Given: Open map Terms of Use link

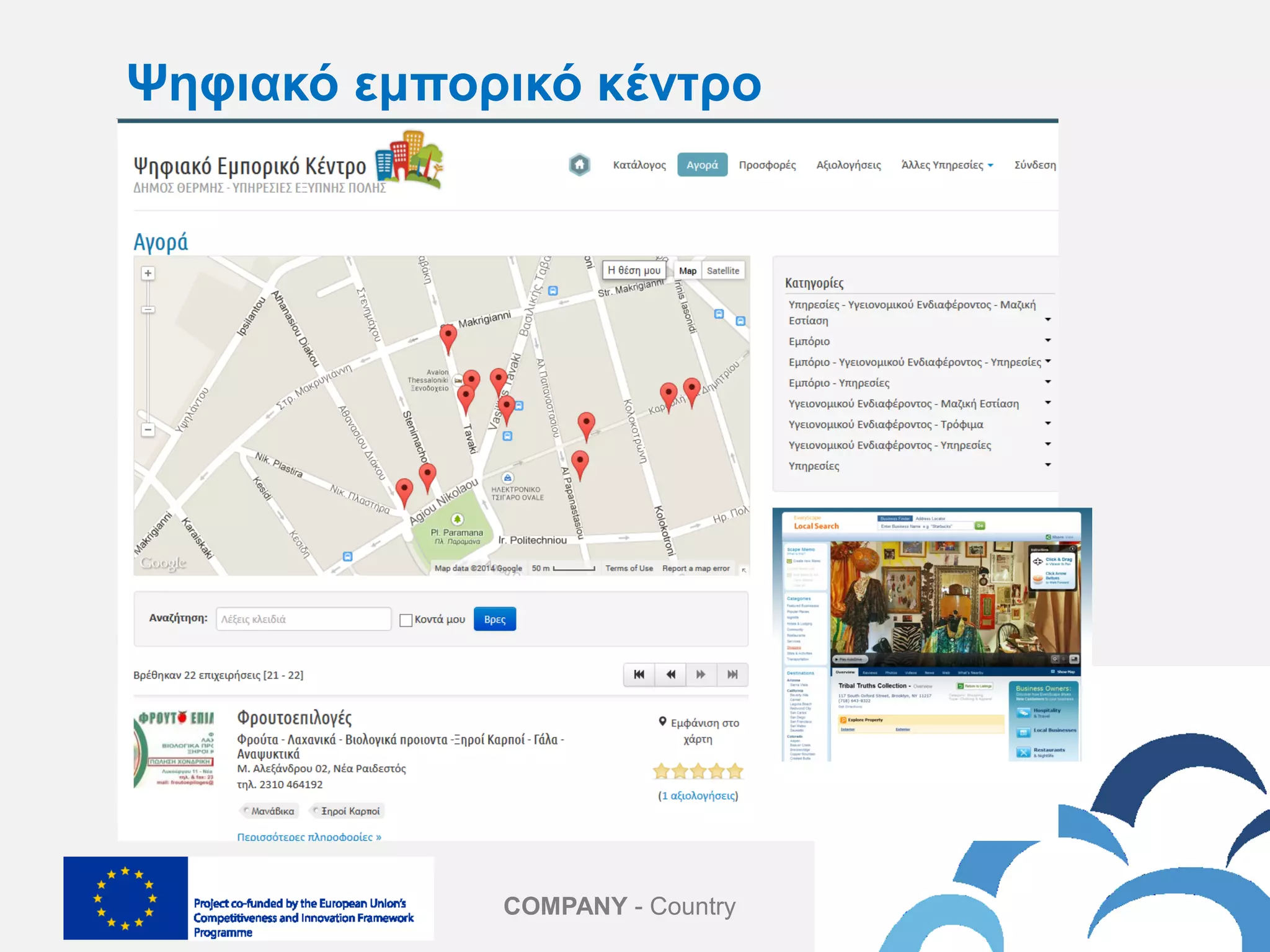Looking at the screenshot, I should pyautogui.click(x=629, y=568).
